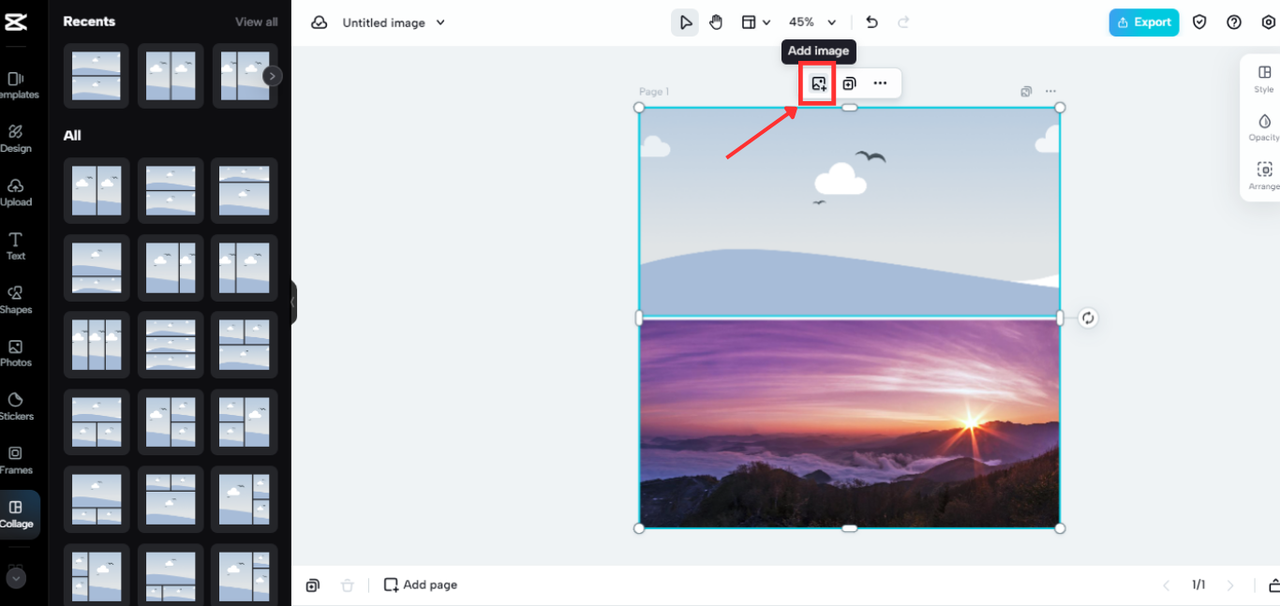Screen dimensions: 1280x606
Task: Advance Recents carousel with arrow button
Action: (x=272, y=76)
